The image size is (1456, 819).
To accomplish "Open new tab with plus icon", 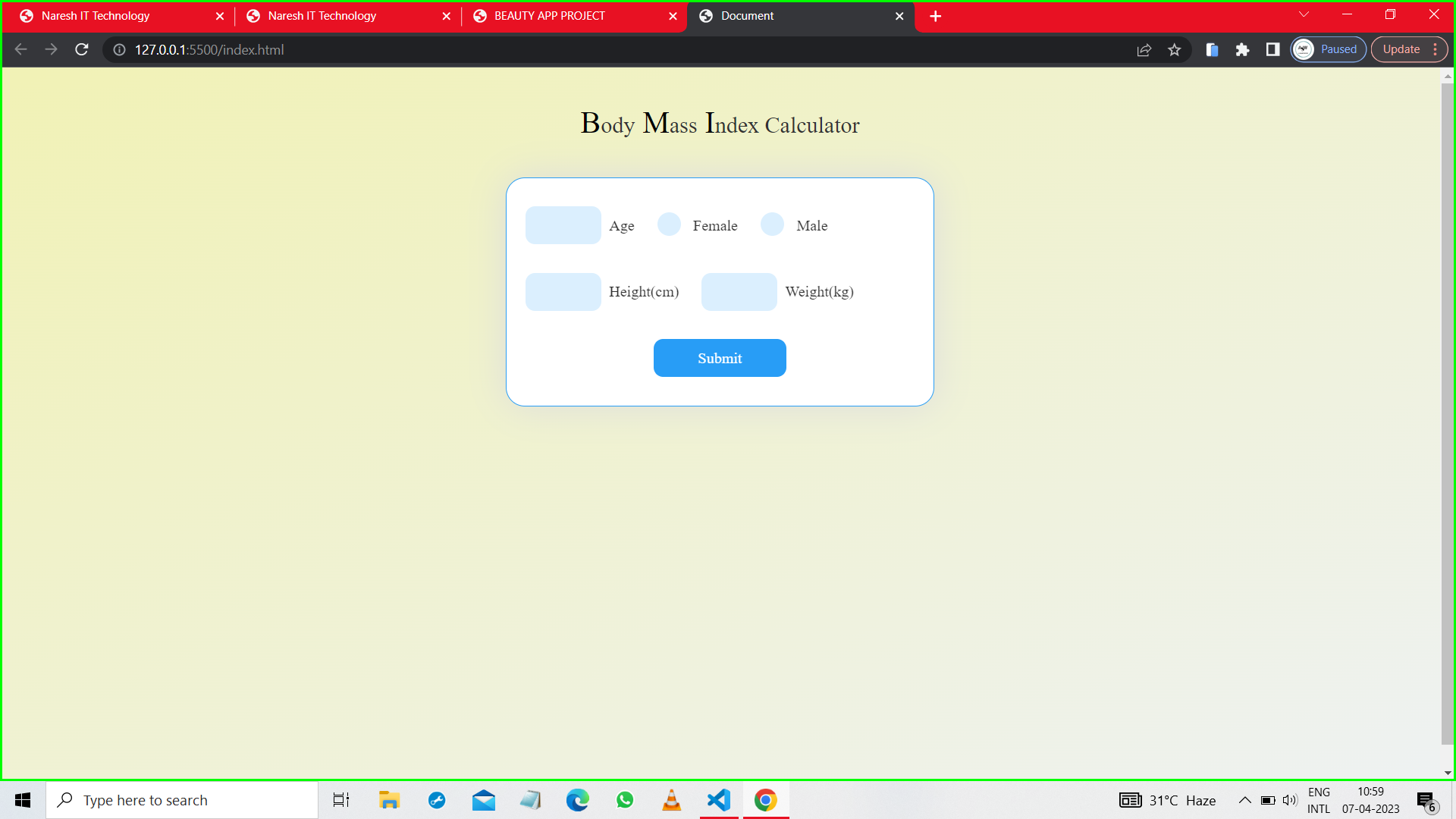I will click(935, 16).
